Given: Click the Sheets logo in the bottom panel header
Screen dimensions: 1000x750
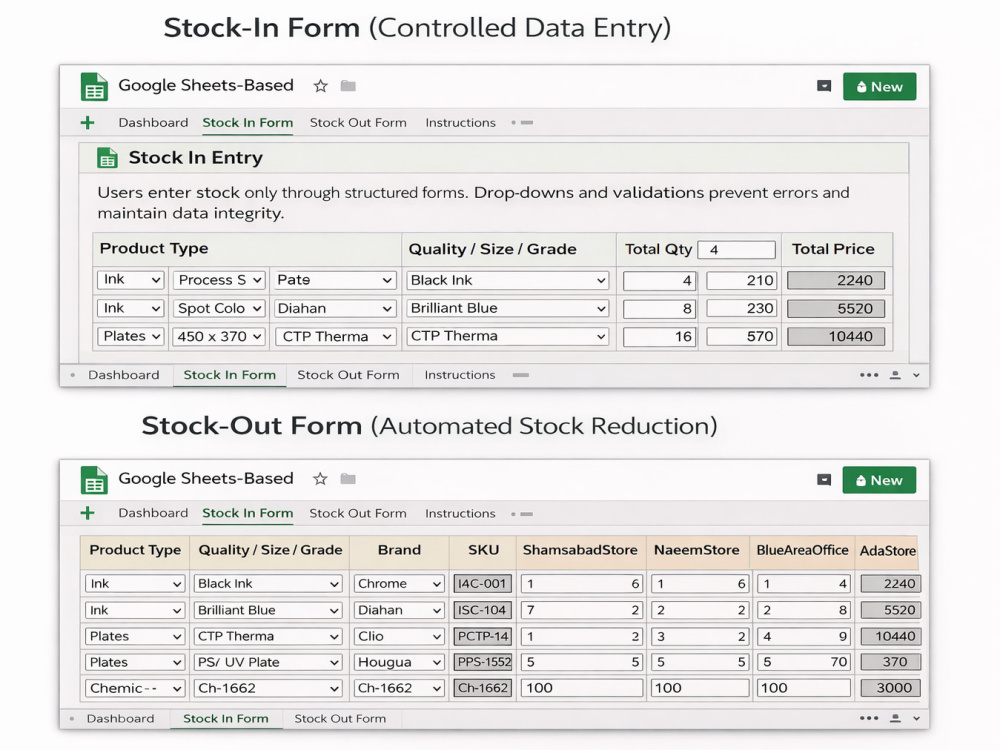Looking at the screenshot, I should [x=94, y=480].
